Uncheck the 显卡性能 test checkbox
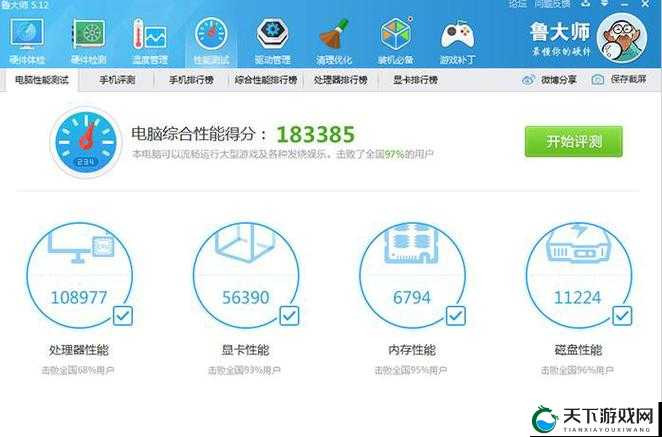The image size is (662, 437). (x=289, y=315)
